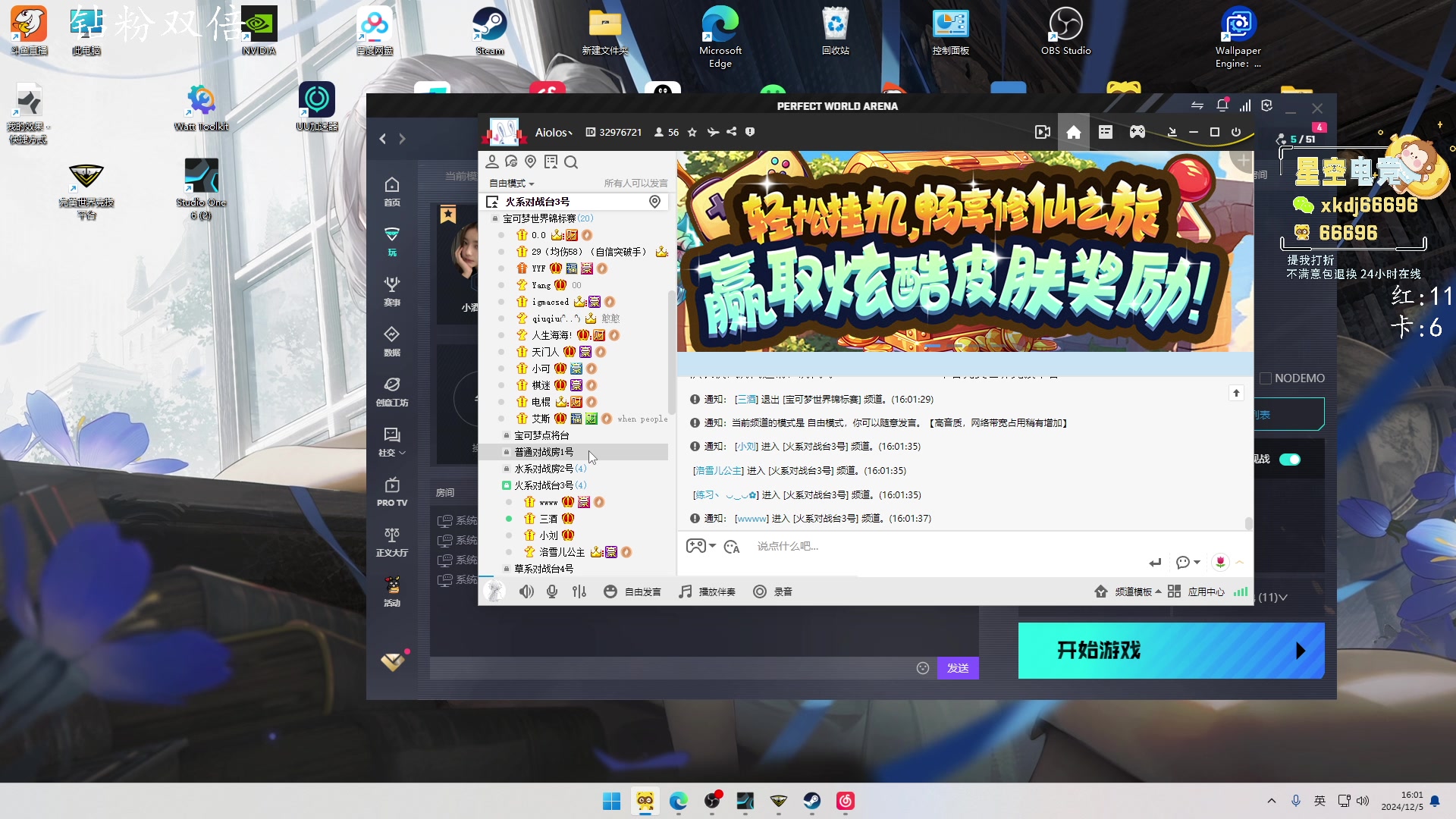Click the send enter-arrow icon in chat
The image size is (1456, 819).
tap(1155, 563)
